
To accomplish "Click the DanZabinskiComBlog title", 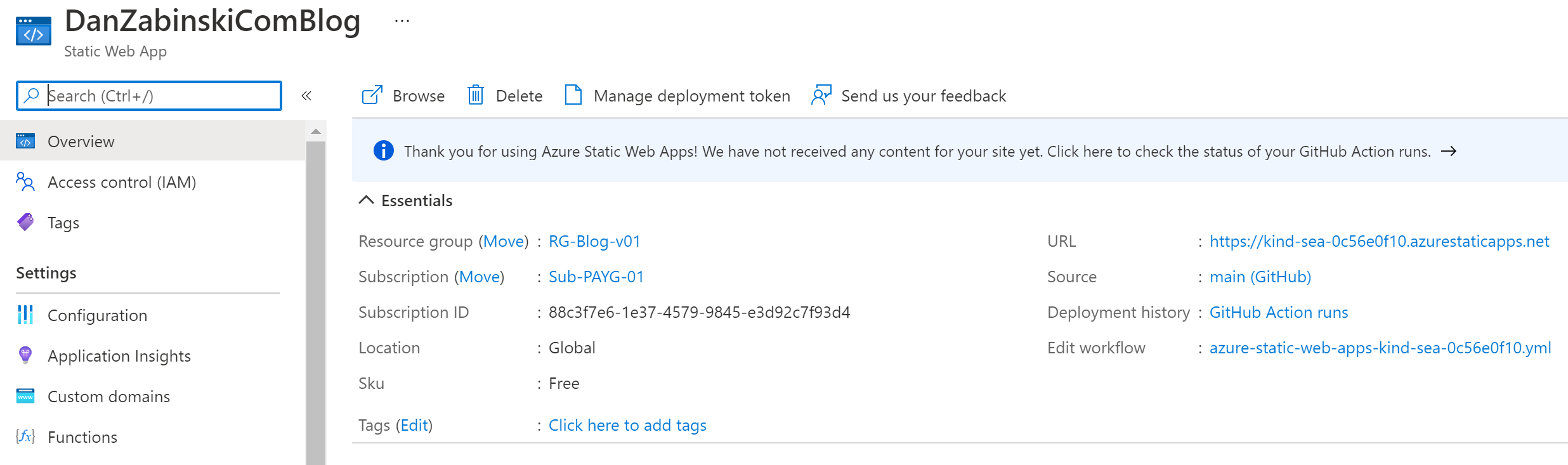I will [212, 21].
